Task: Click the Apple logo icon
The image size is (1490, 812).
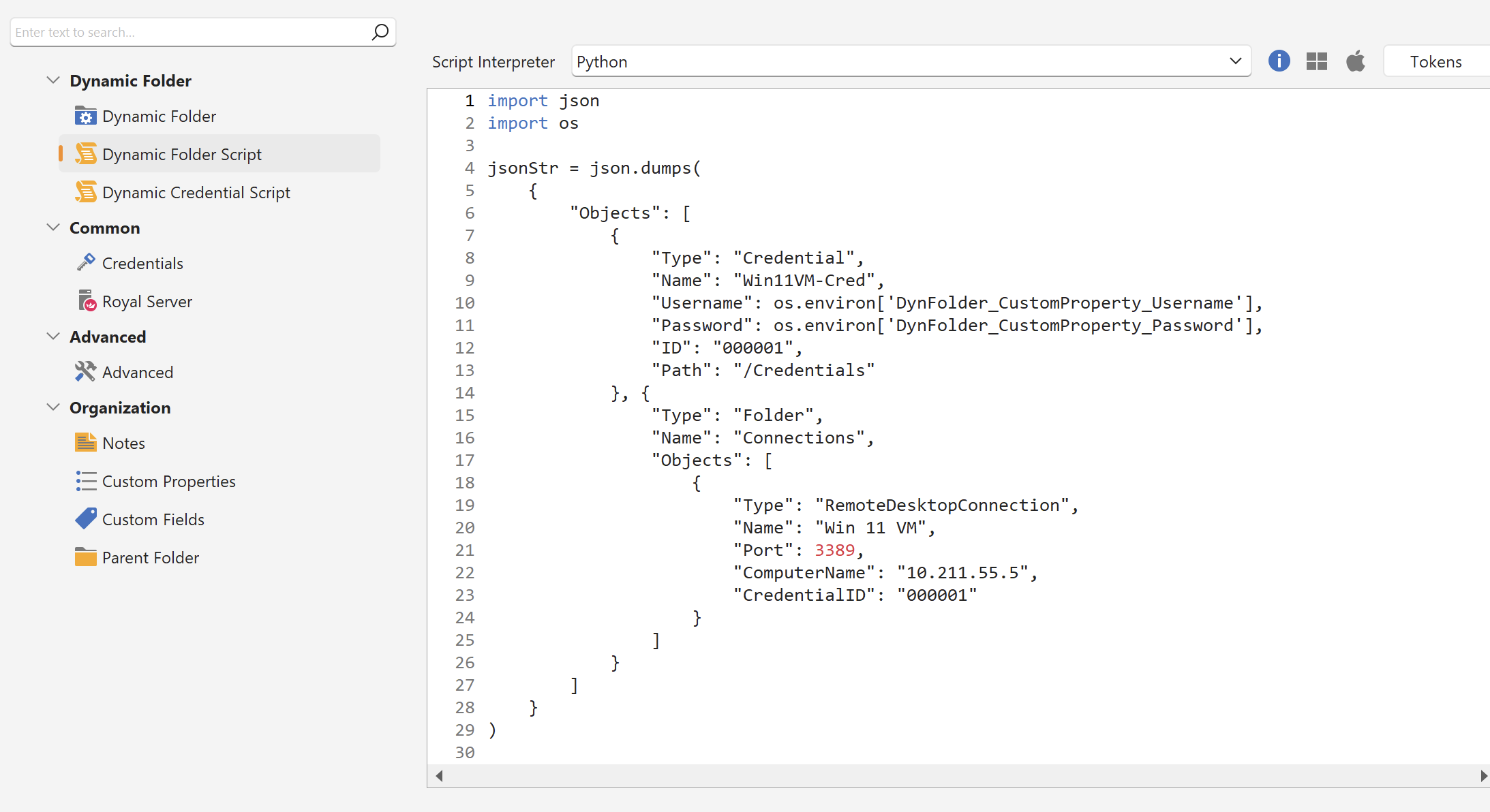Action: coord(1356,61)
